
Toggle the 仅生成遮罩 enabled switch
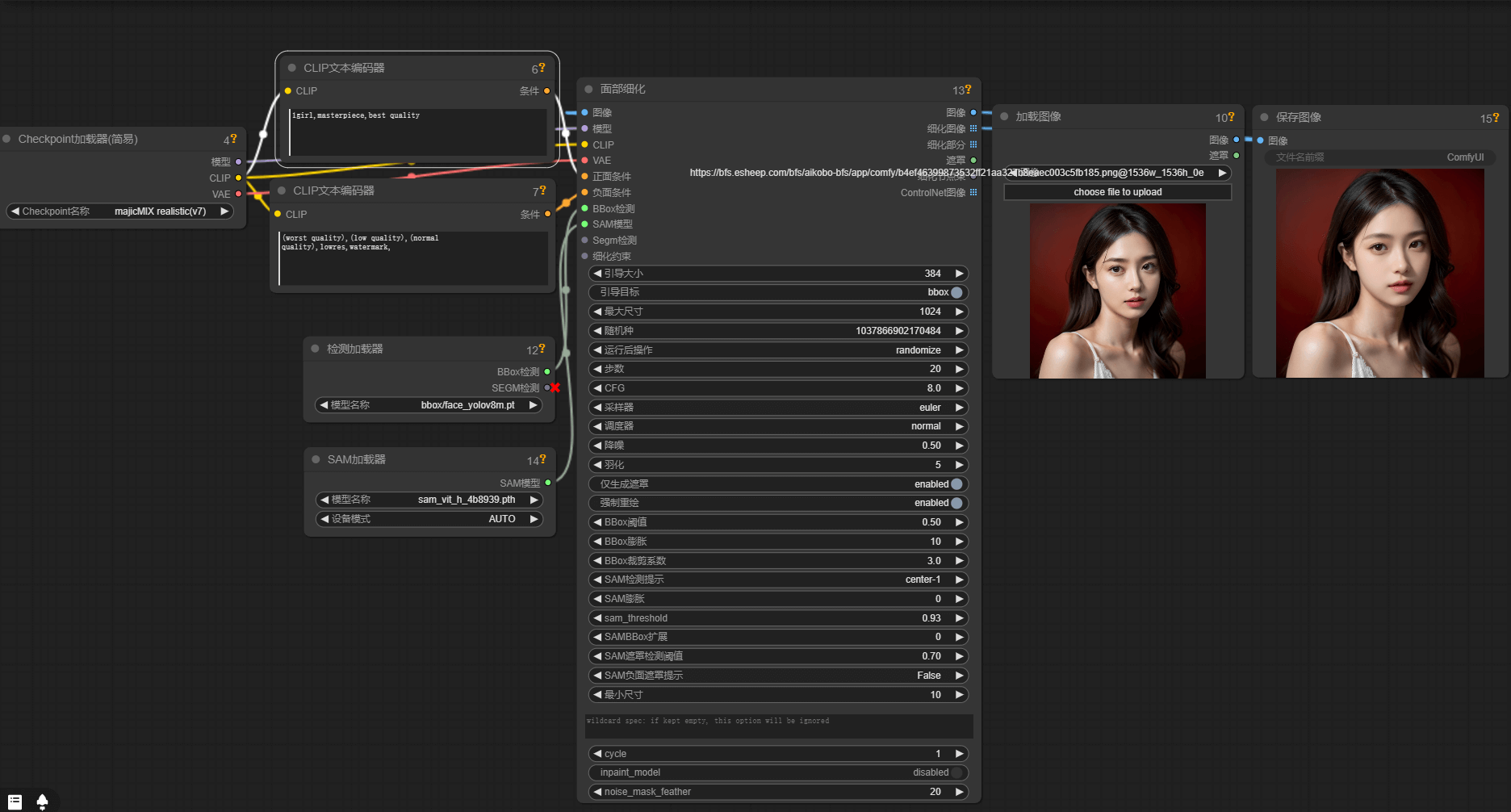(x=956, y=484)
